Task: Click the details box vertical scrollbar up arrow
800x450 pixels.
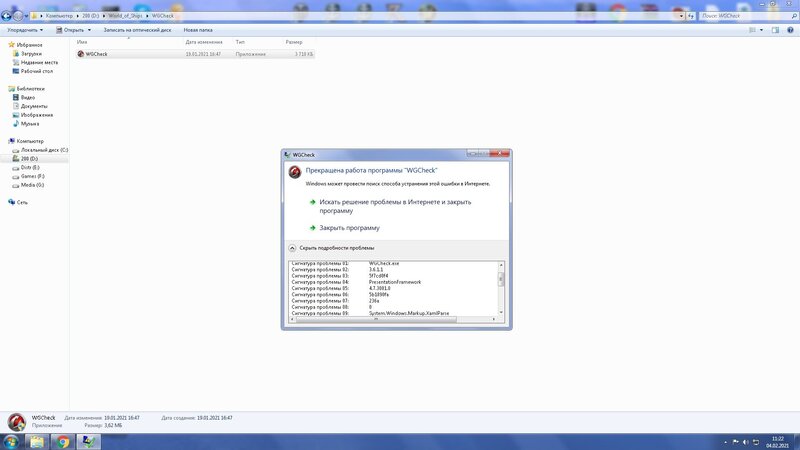Action: (x=501, y=265)
